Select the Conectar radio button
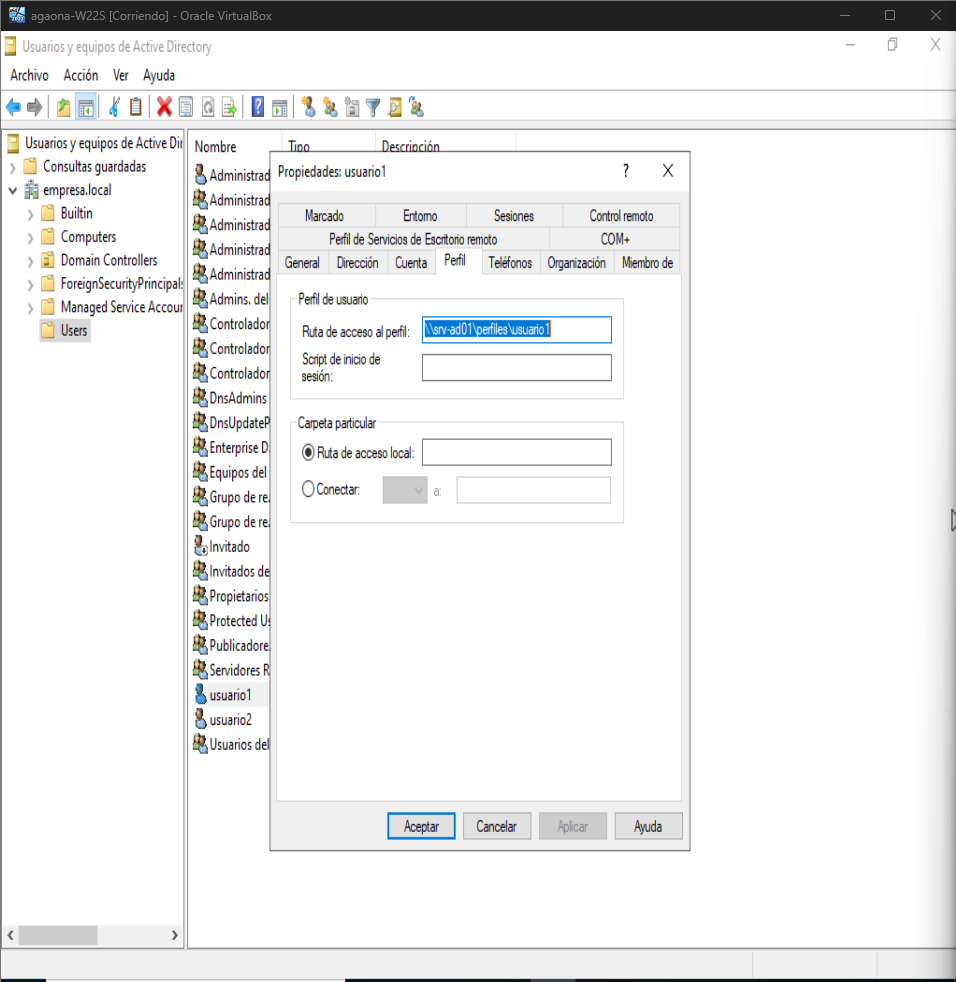This screenshot has height=982, width=956. [308, 490]
